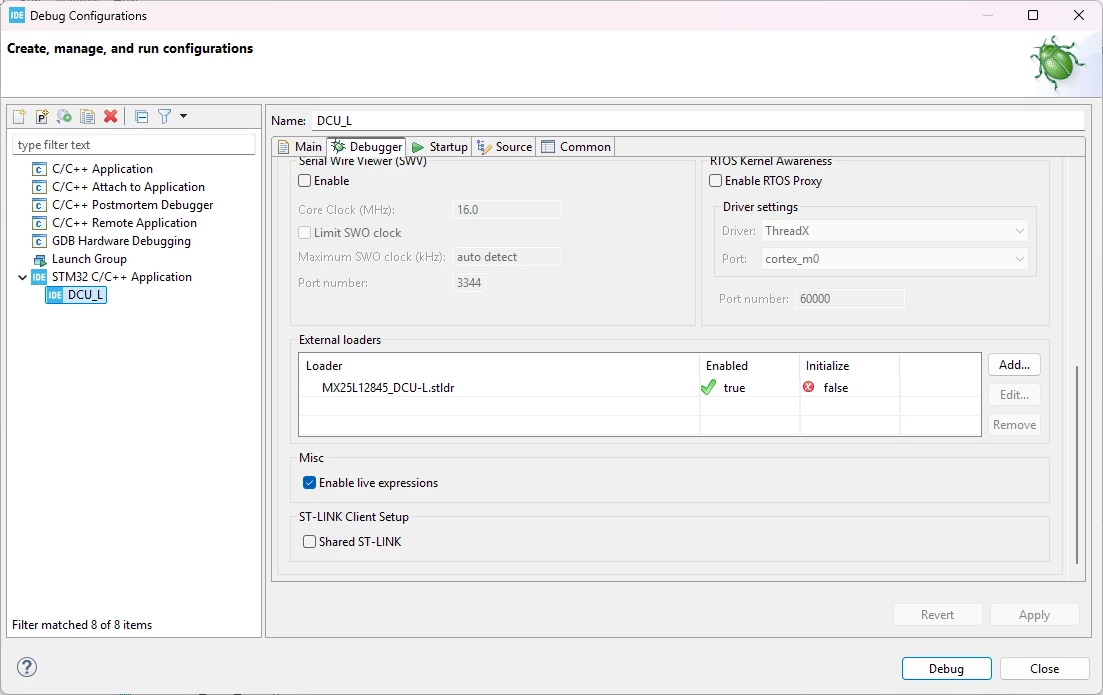Toggle Enable live expressions checkbox
Viewport: 1103px width, 695px height.
click(310, 483)
